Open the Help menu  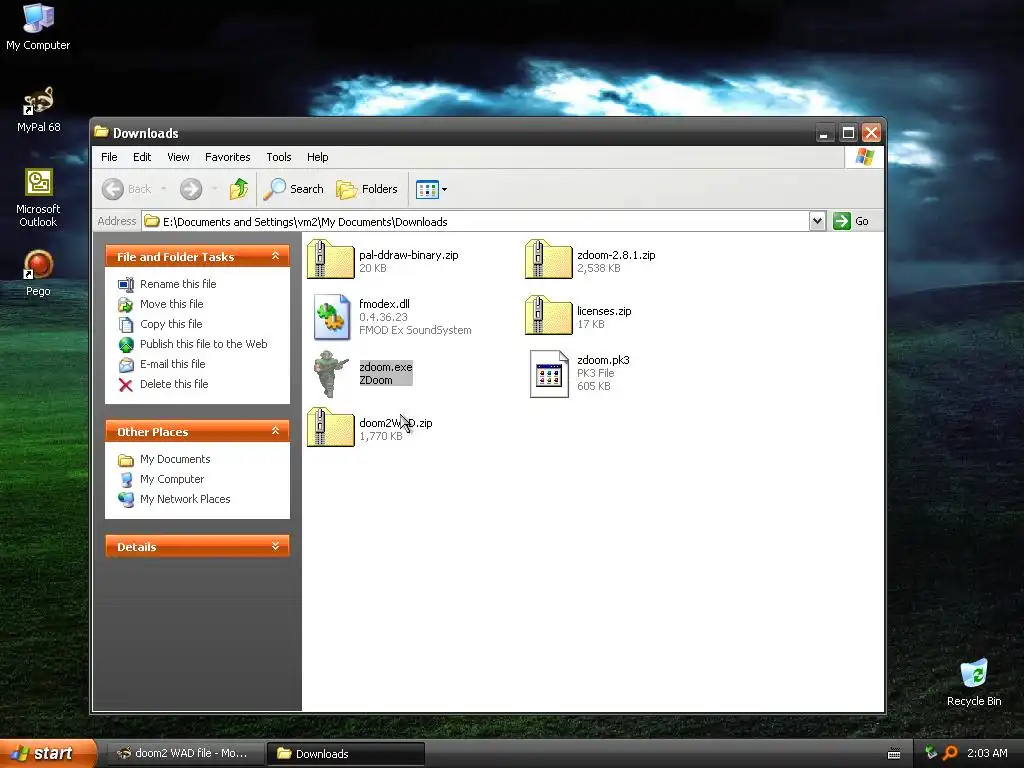tap(317, 157)
